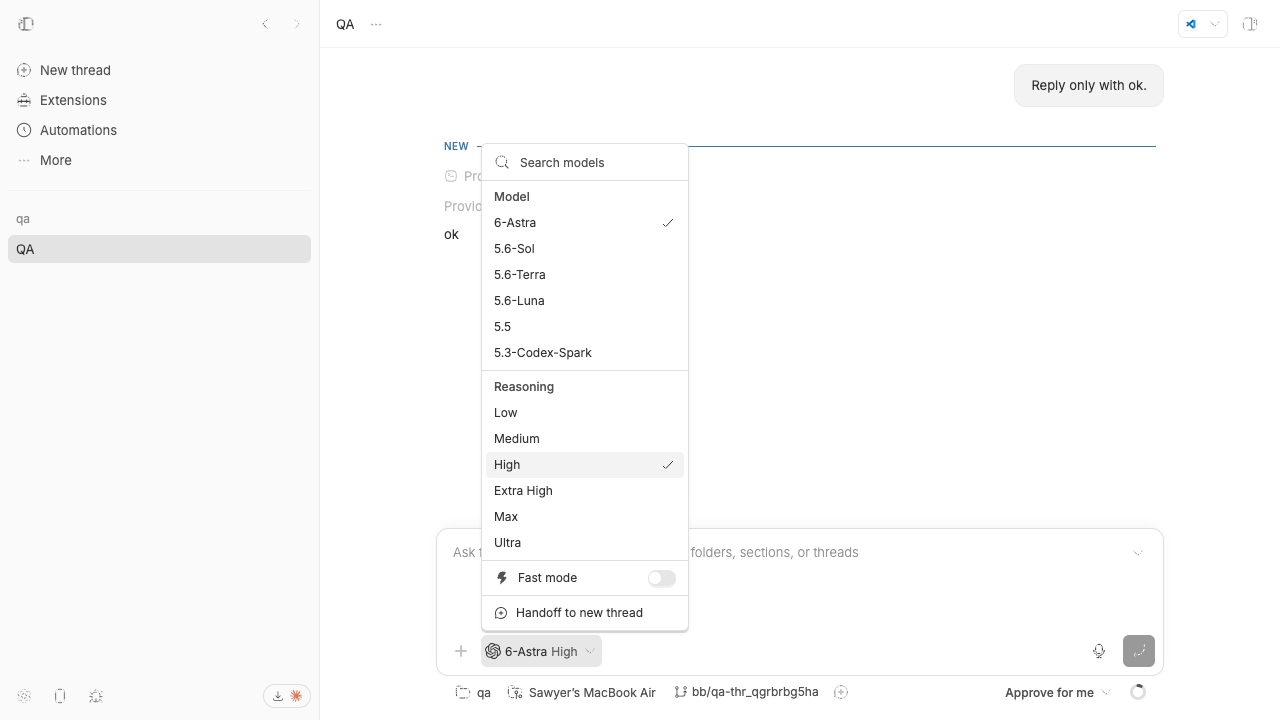Select 5.3-Codex-Spark from the model list
Image resolution: width=1280 pixels, height=720 pixels.
click(585, 353)
